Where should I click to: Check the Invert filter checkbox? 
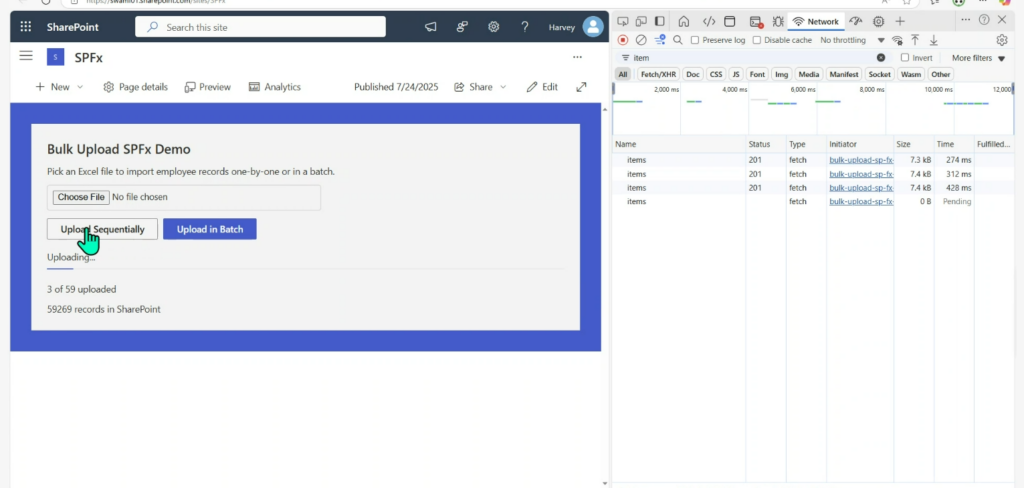tap(905, 57)
